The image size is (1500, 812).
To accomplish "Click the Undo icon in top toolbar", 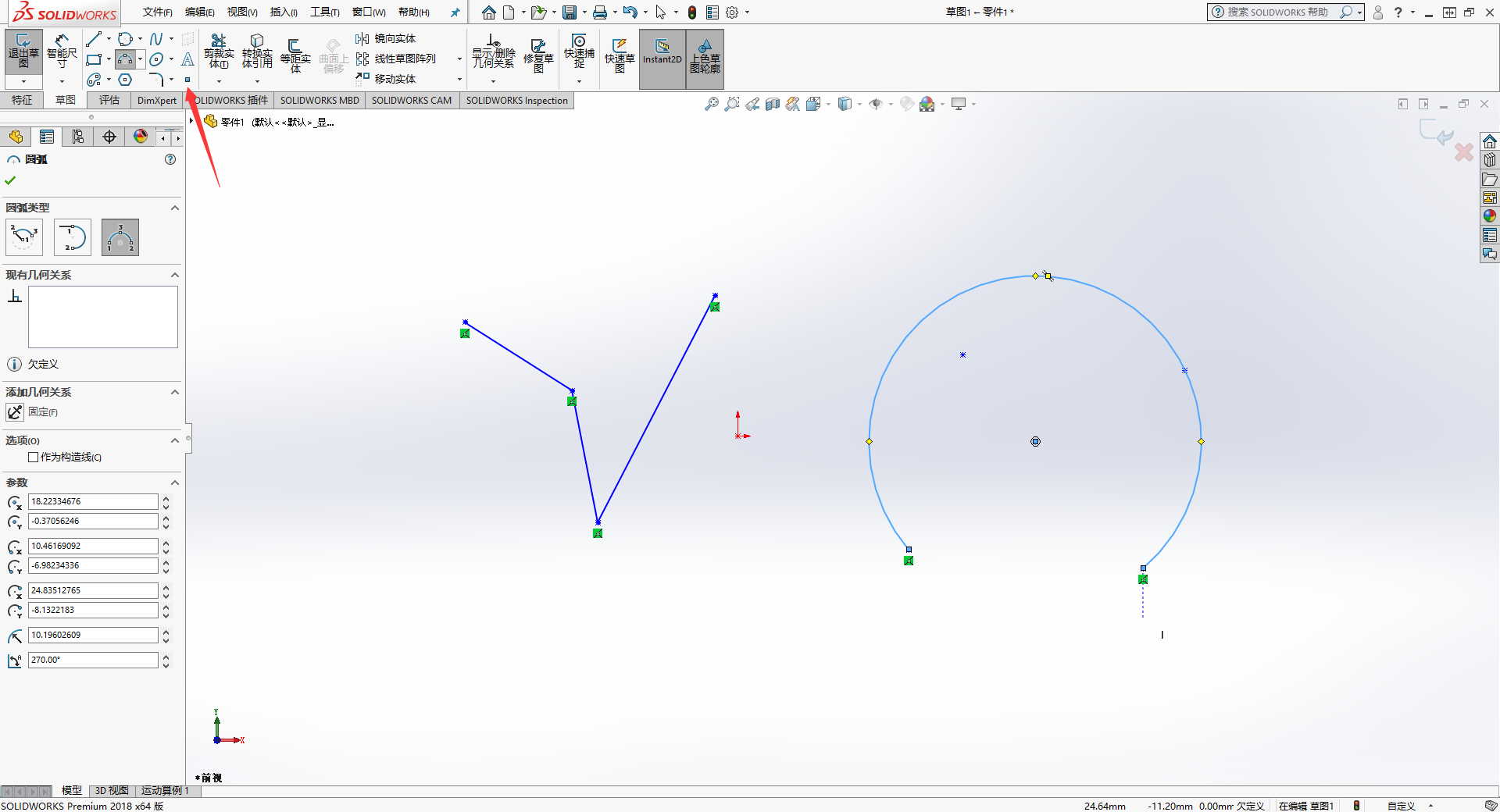I will pyautogui.click(x=630, y=12).
